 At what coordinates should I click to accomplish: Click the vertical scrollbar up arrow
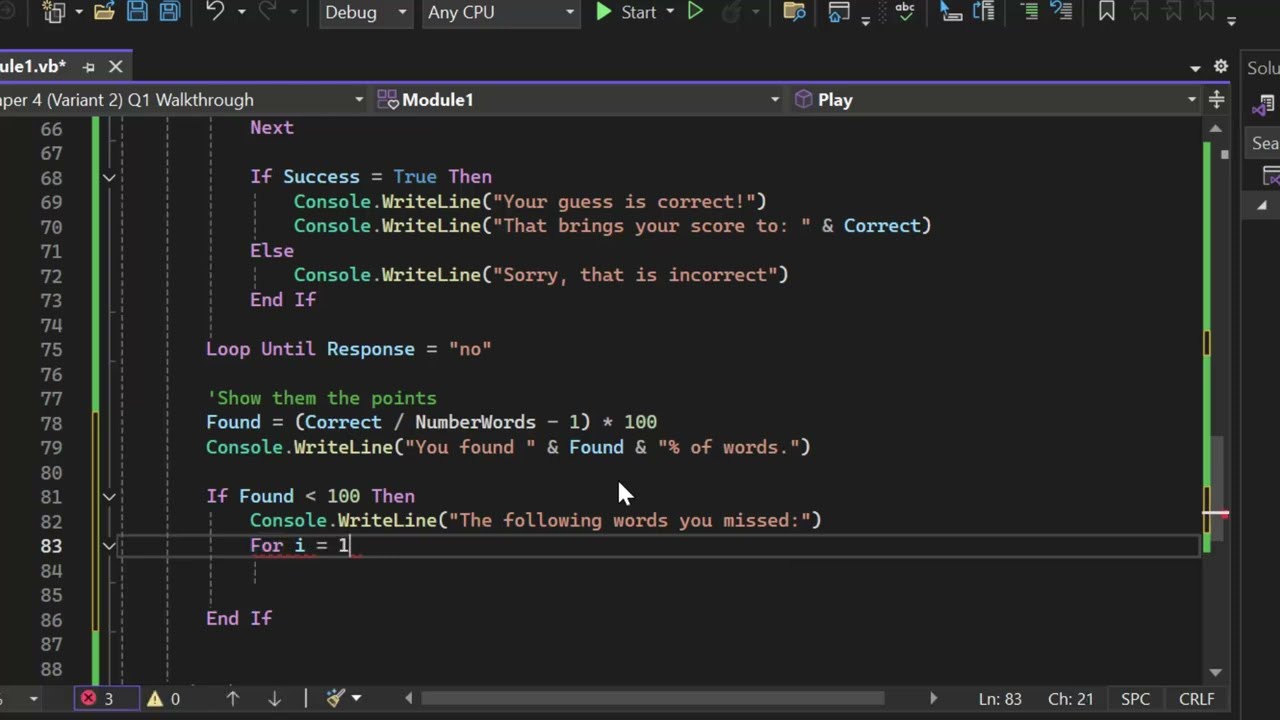[x=1216, y=129]
